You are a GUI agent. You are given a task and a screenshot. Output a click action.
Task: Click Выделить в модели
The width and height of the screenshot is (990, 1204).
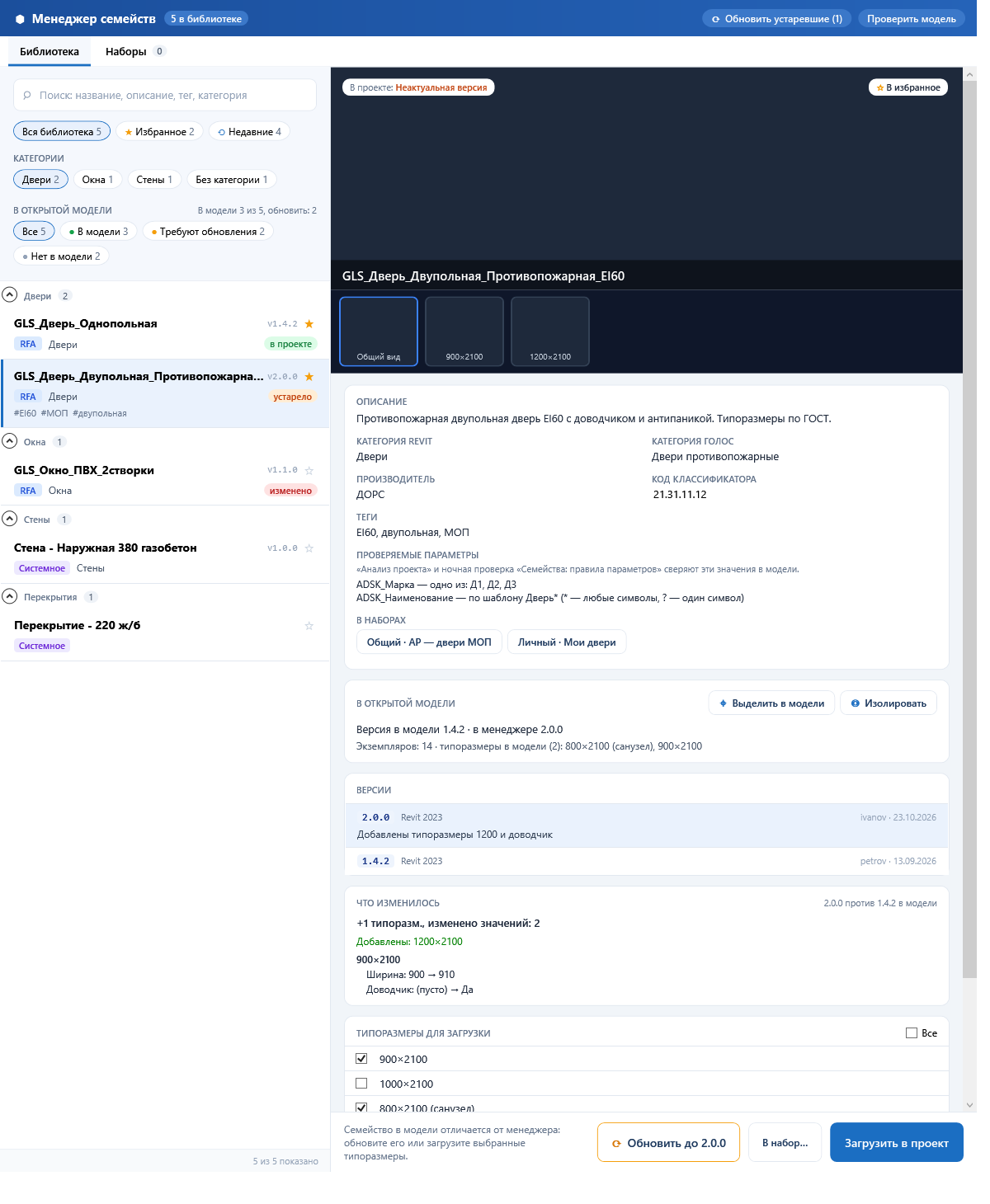[771, 703]
